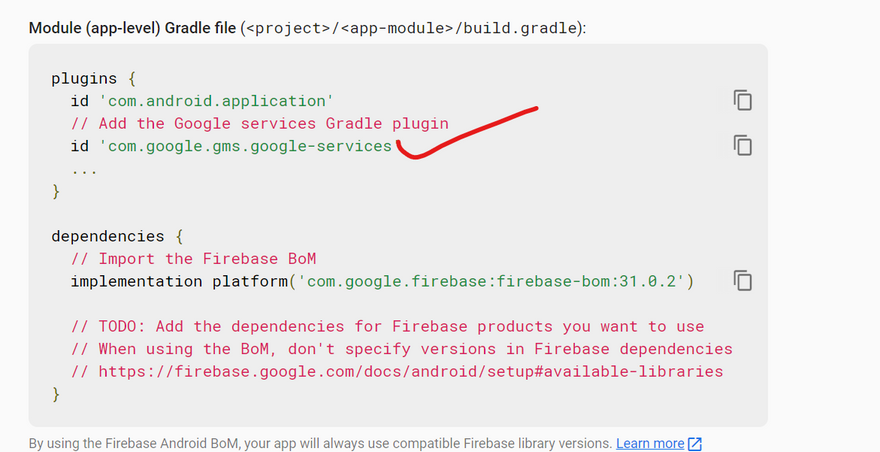
Task: Copy the firebase-bom implementation platform line
Action: [742, 281]
